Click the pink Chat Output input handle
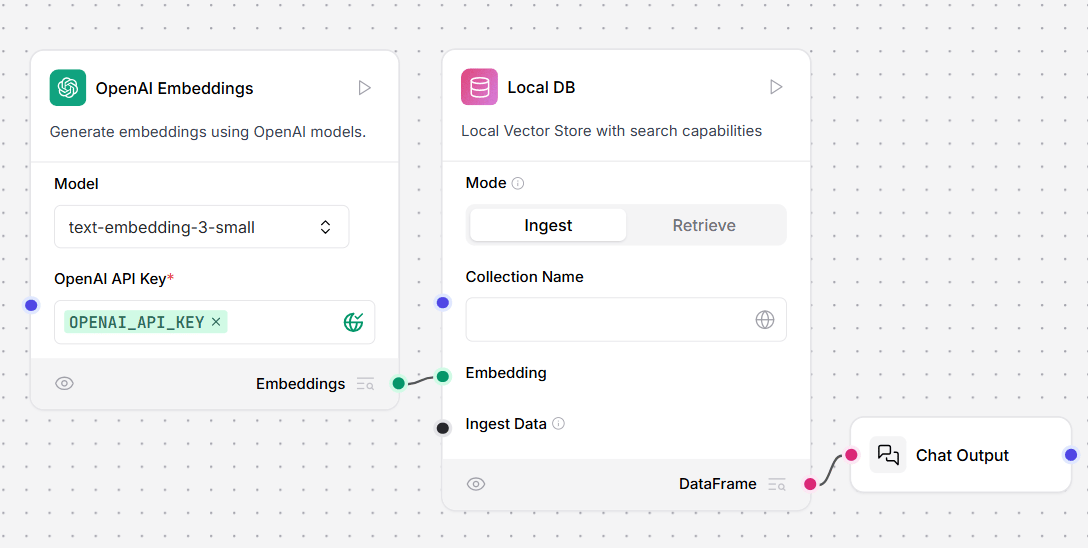Screen dimensions: 1088x548 point(851,455)
